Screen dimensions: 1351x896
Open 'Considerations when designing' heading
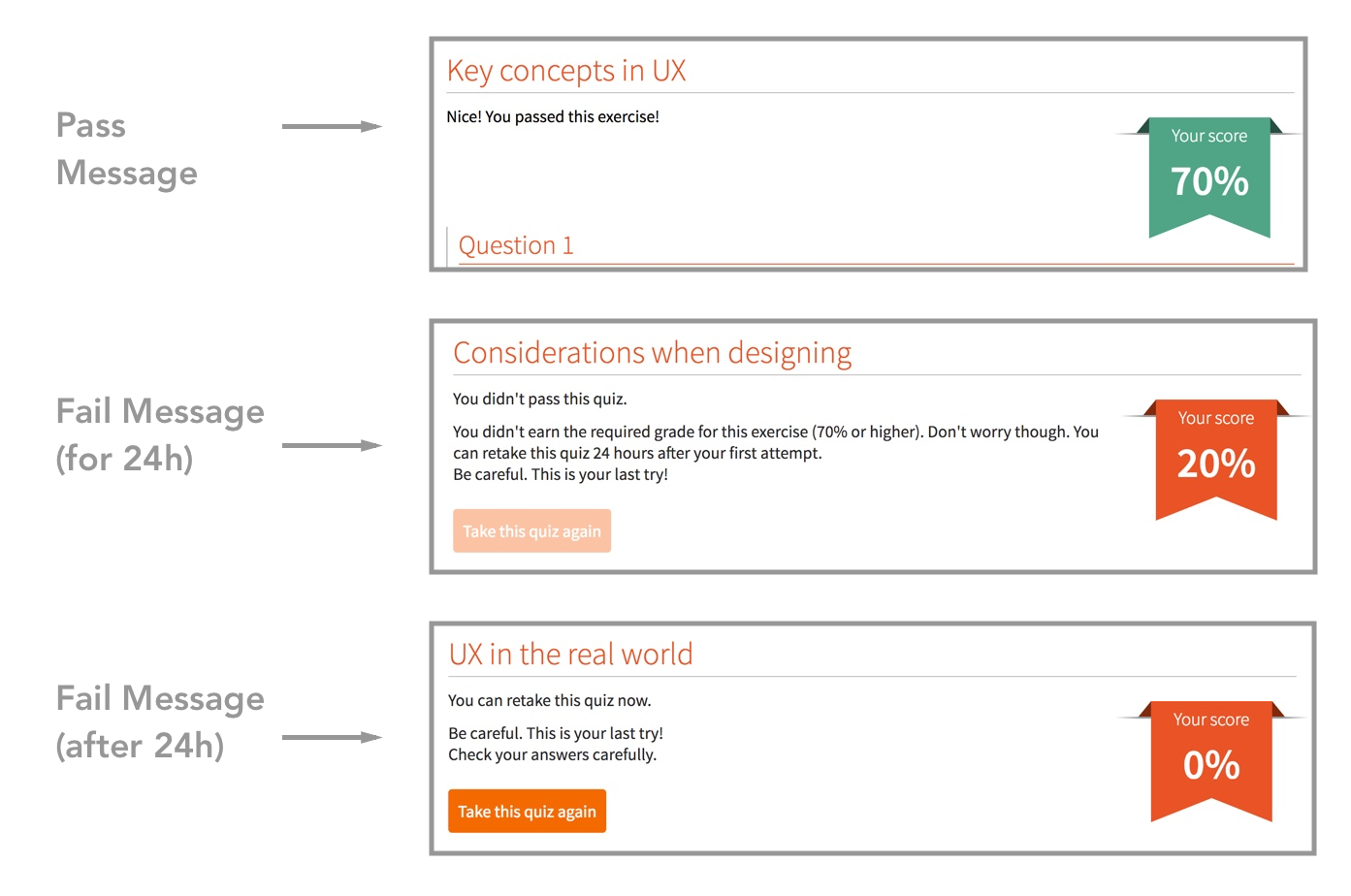click(653, 353)
